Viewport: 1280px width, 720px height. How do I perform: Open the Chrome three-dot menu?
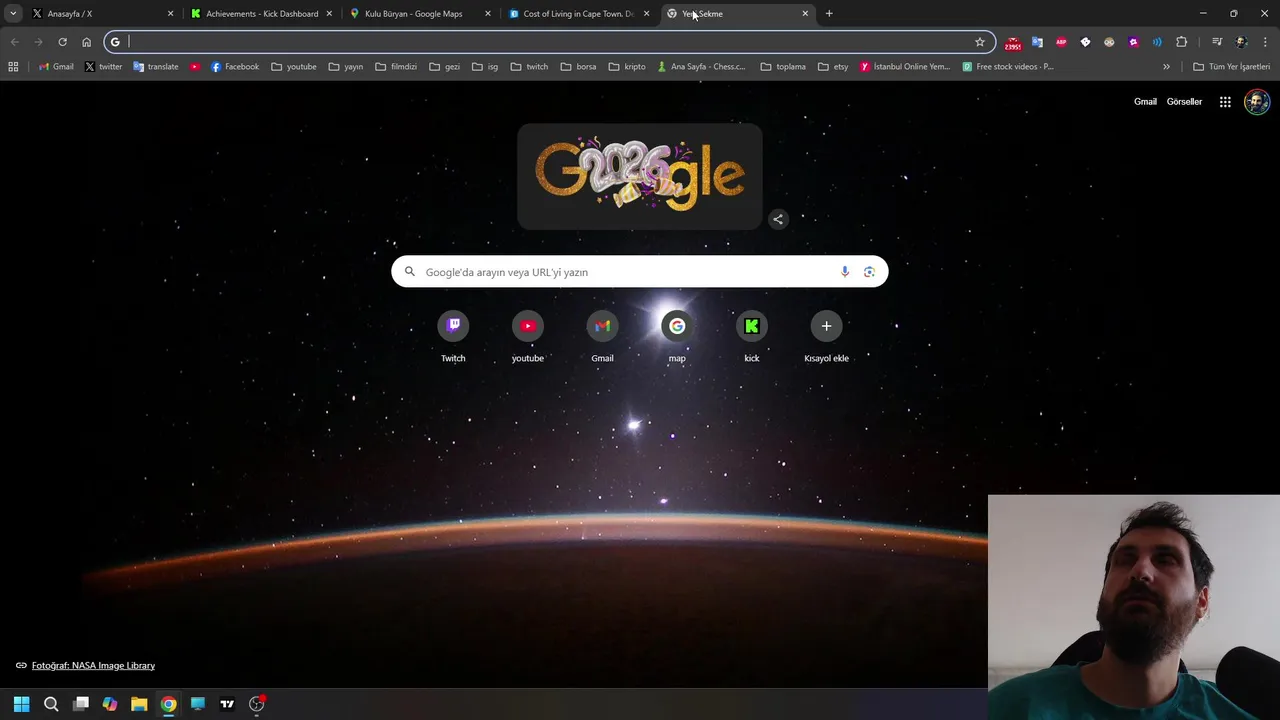coord(1265,42)
